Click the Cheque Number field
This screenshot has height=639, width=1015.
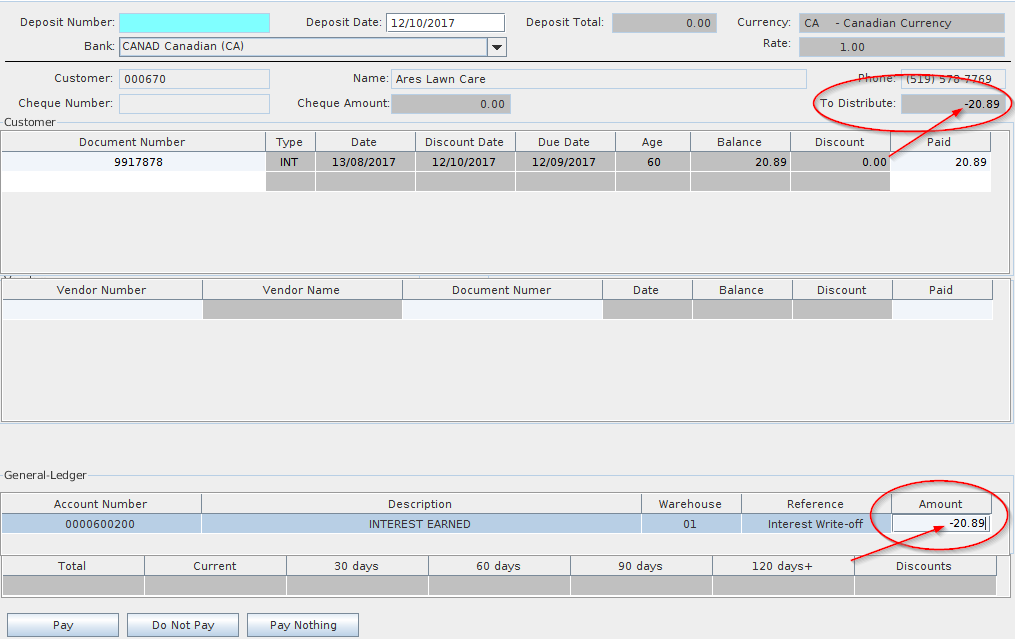[194, 104]
